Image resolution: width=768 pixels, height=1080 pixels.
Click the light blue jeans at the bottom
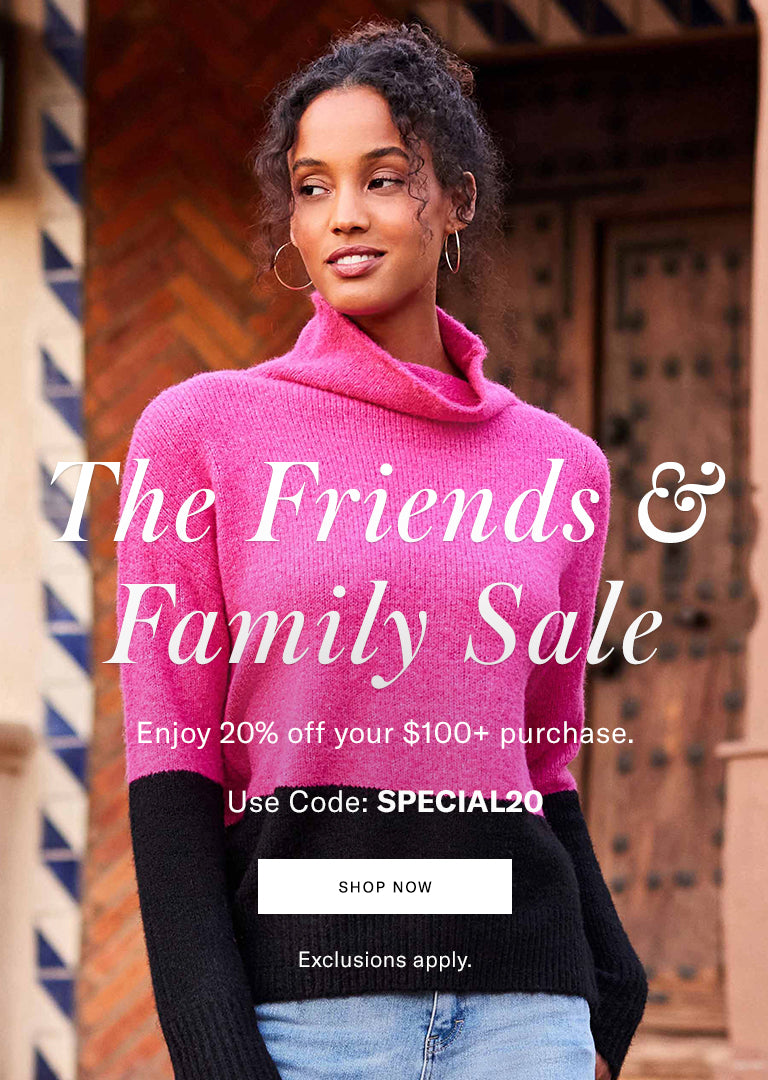424,1037
